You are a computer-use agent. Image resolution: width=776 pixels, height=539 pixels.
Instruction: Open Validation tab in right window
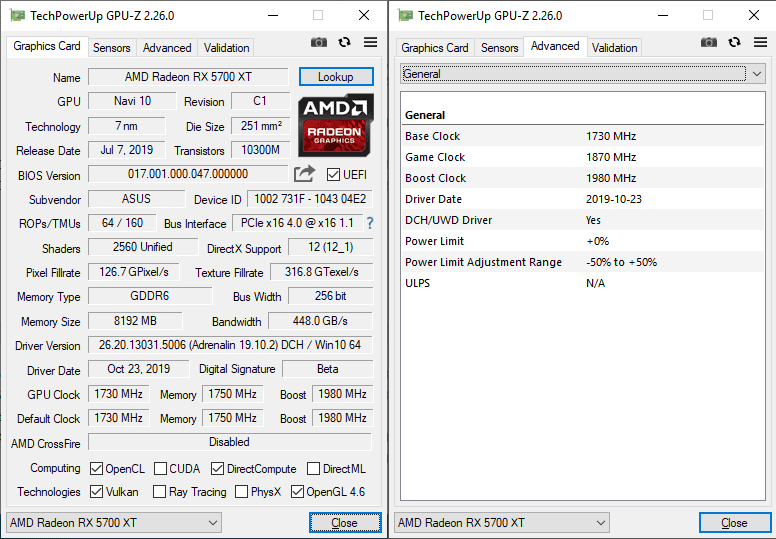coord(615,48)
